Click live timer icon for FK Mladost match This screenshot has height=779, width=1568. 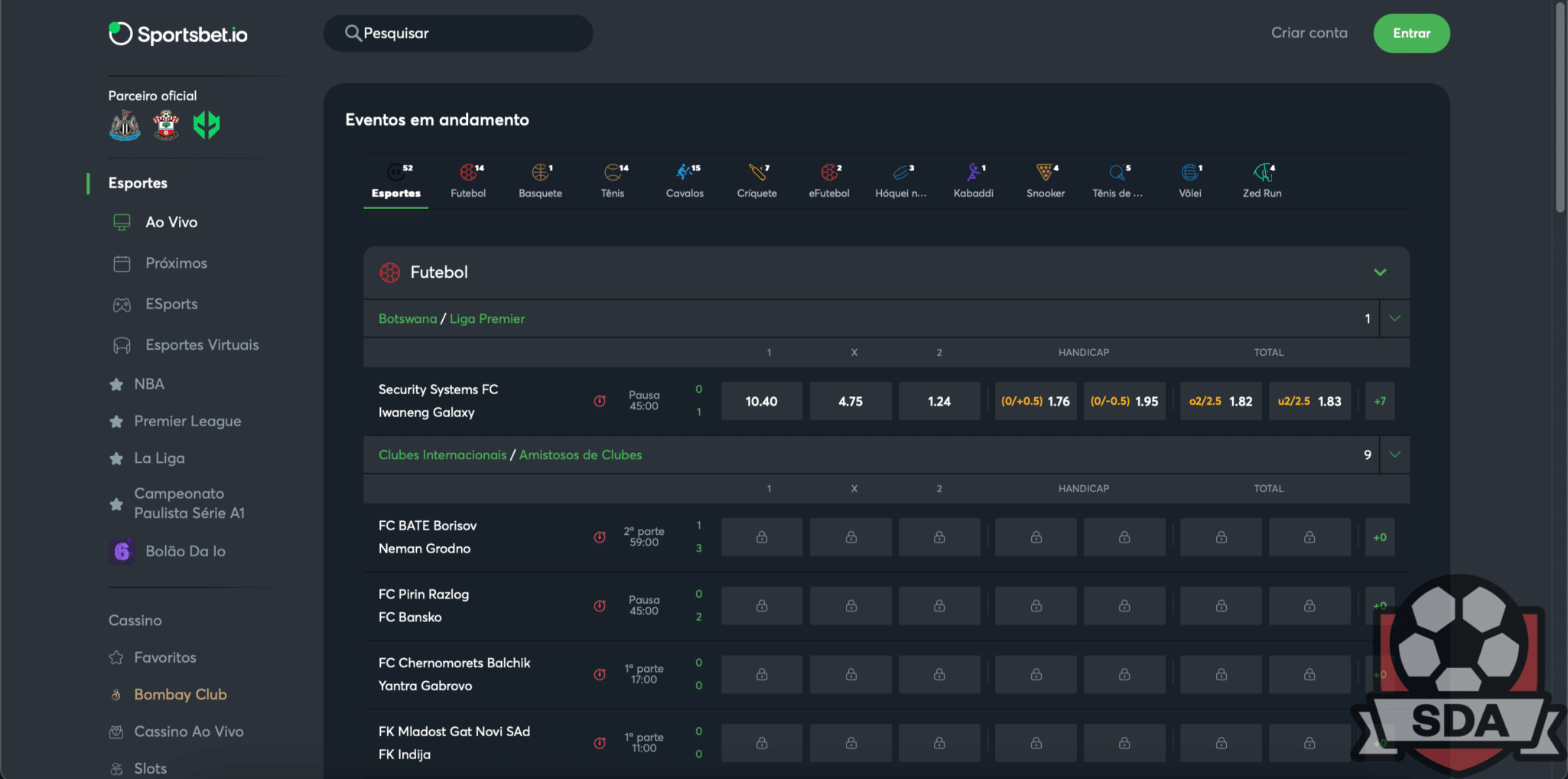[600, 743]
